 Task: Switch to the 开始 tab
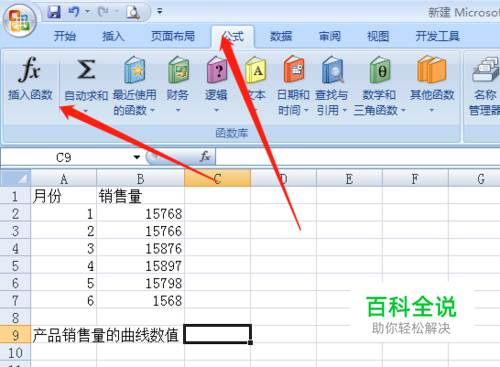coord(65,36)
